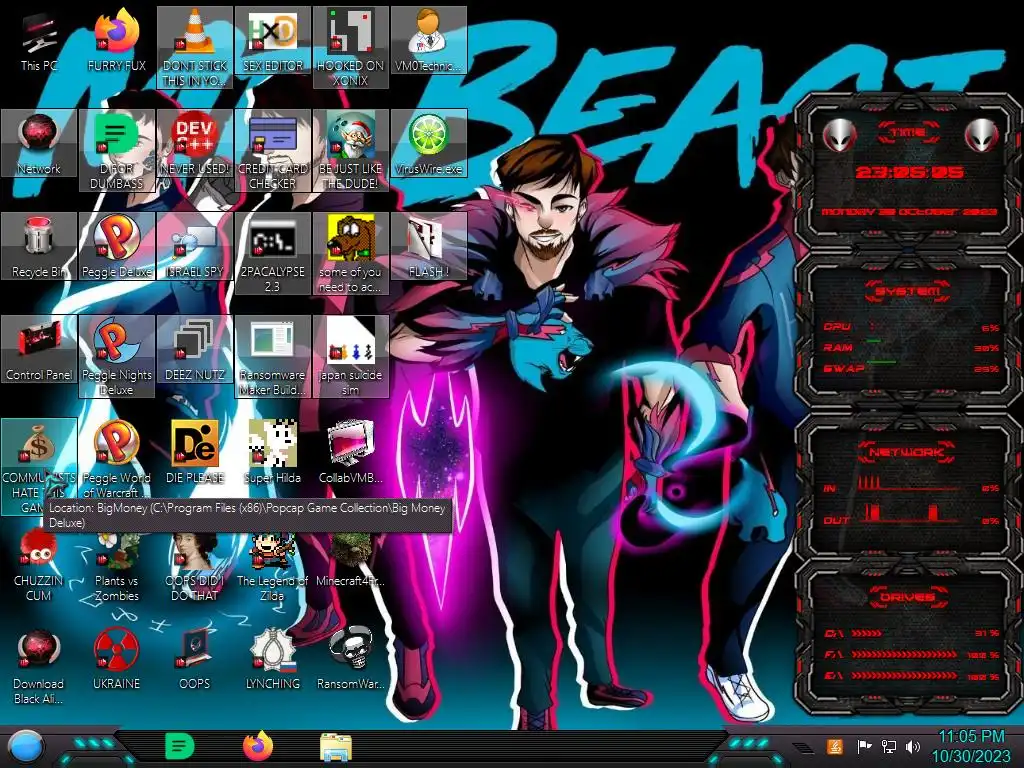
Task: Launch Peggle Deluxe shortcut
Action: (x=117, y=246)
